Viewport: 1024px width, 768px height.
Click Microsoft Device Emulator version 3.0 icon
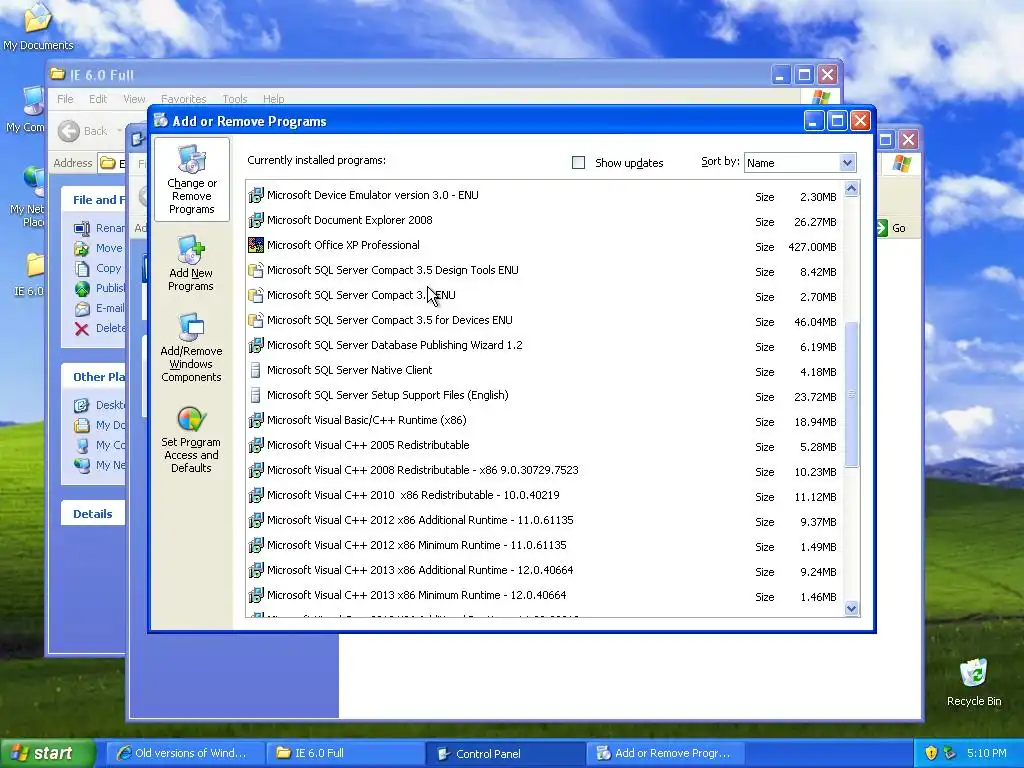(x=256, y=195)
